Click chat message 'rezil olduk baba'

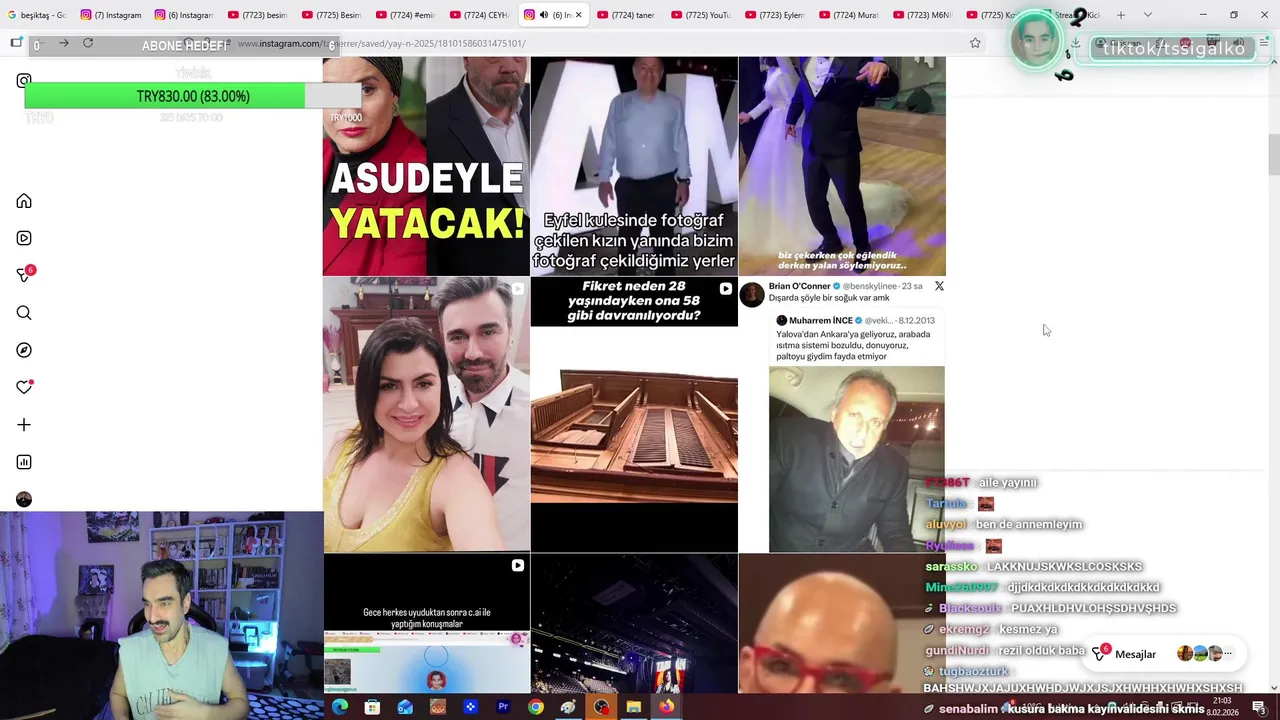pos(1044,650)
